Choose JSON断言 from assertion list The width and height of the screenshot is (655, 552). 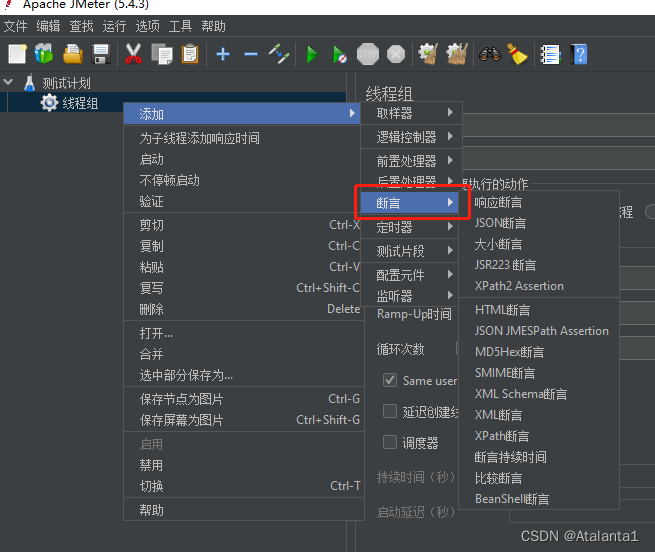coord(539,223)
